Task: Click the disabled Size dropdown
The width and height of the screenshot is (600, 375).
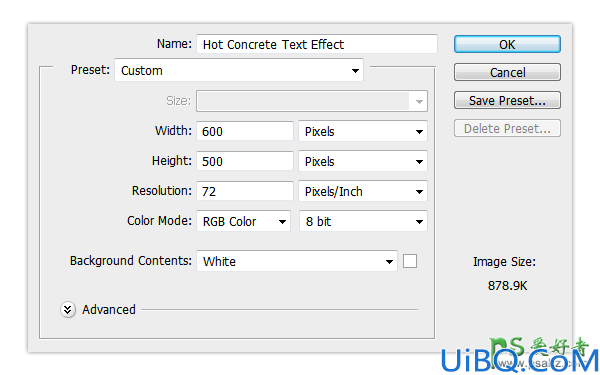Action: pyautogui.click(x=312, y=101)
